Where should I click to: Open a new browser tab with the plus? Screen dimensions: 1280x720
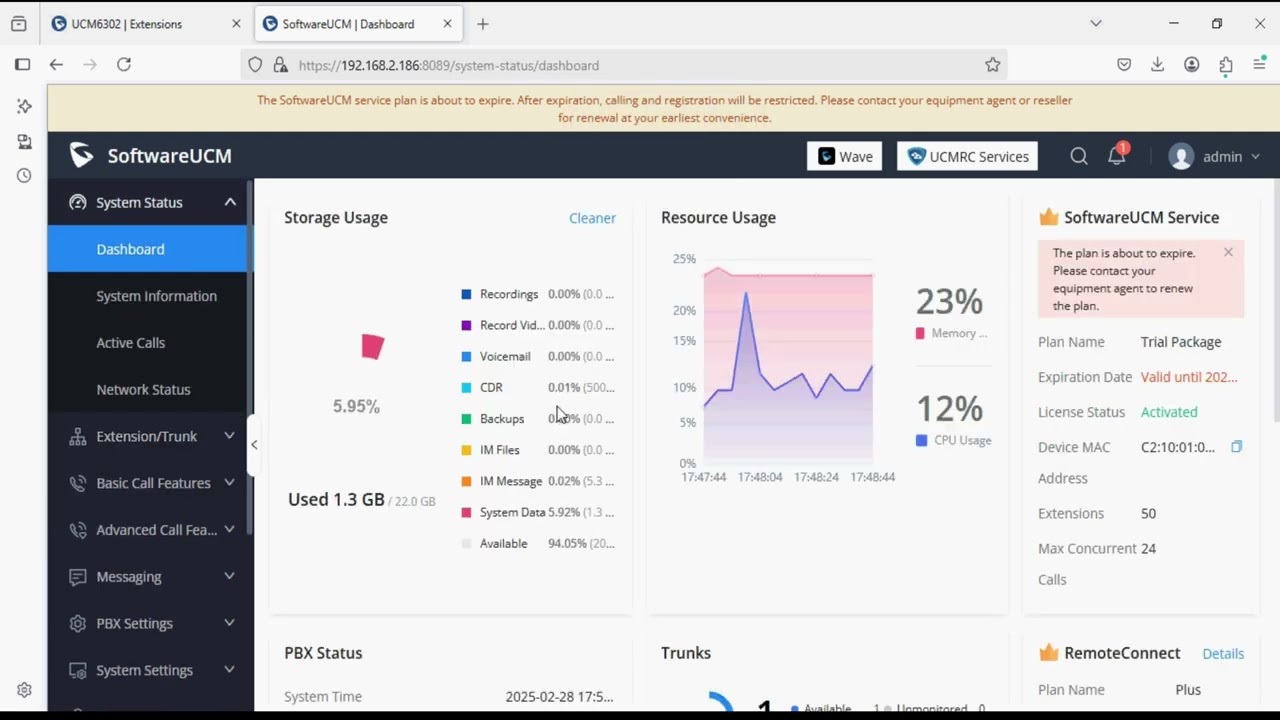point(483,24)
